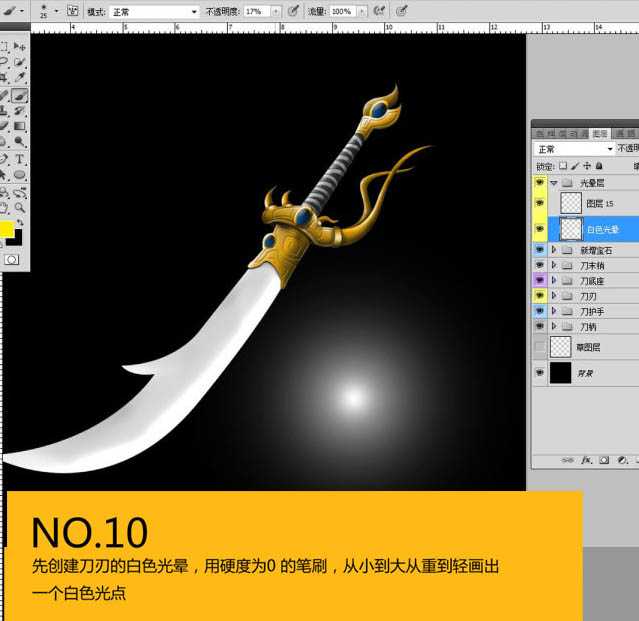
Task: Select the History Brush tool
Action: tap(19, 110)
